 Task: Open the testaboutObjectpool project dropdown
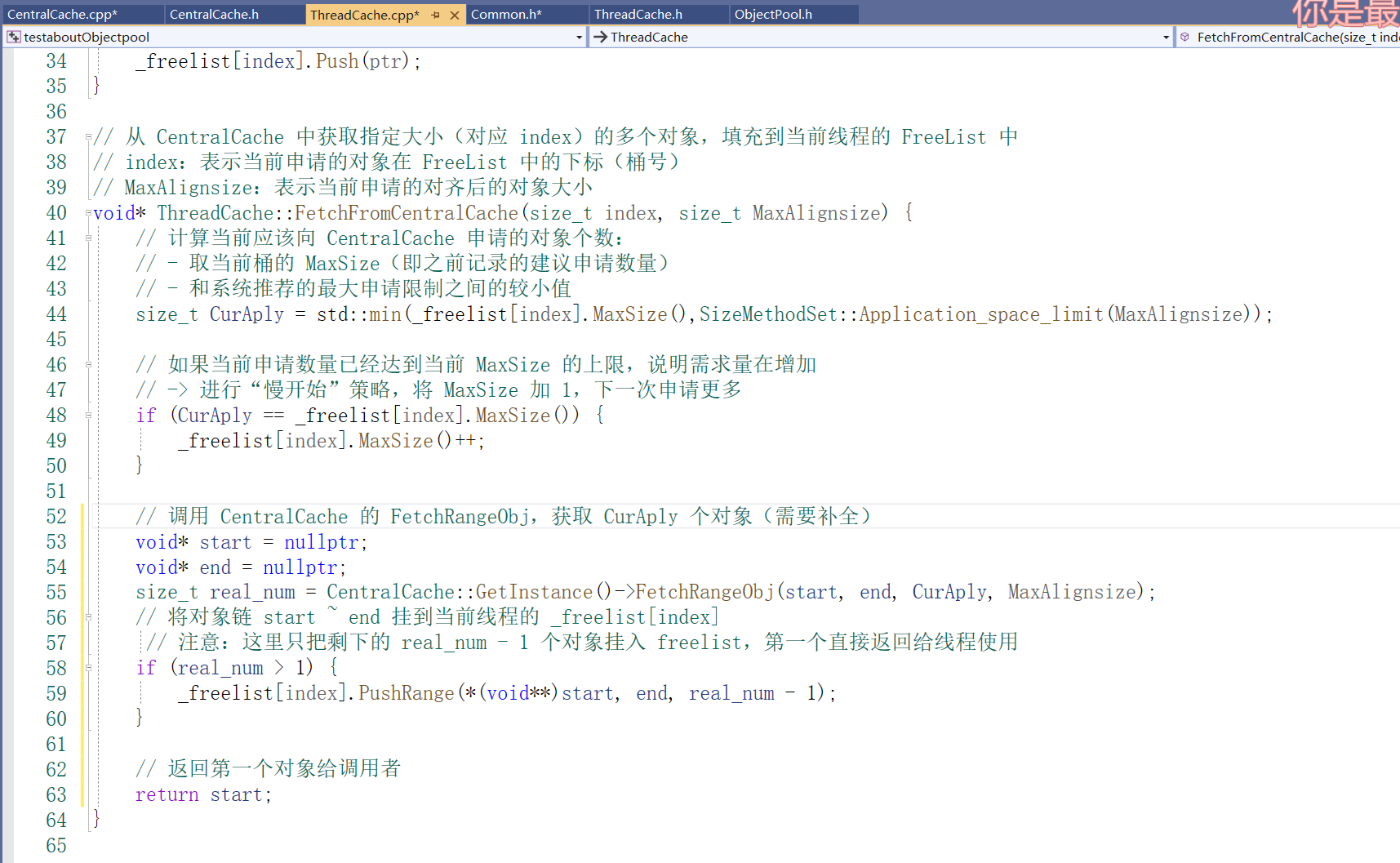click(x=579, y=37)
